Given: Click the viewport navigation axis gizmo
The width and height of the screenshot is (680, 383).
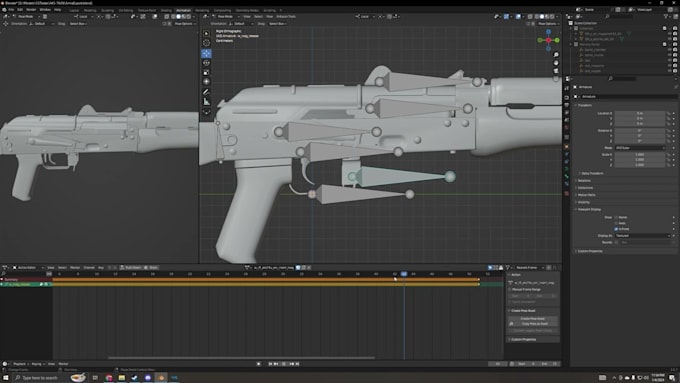Looking at the screenshot, I should click(549, 40).
